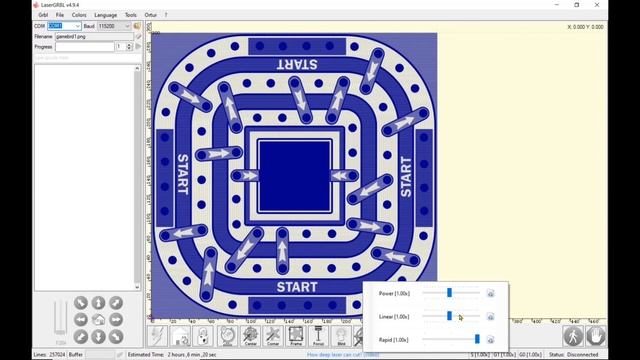
Task: Click the padlock unlock button
Action: (x=203, y=336)
